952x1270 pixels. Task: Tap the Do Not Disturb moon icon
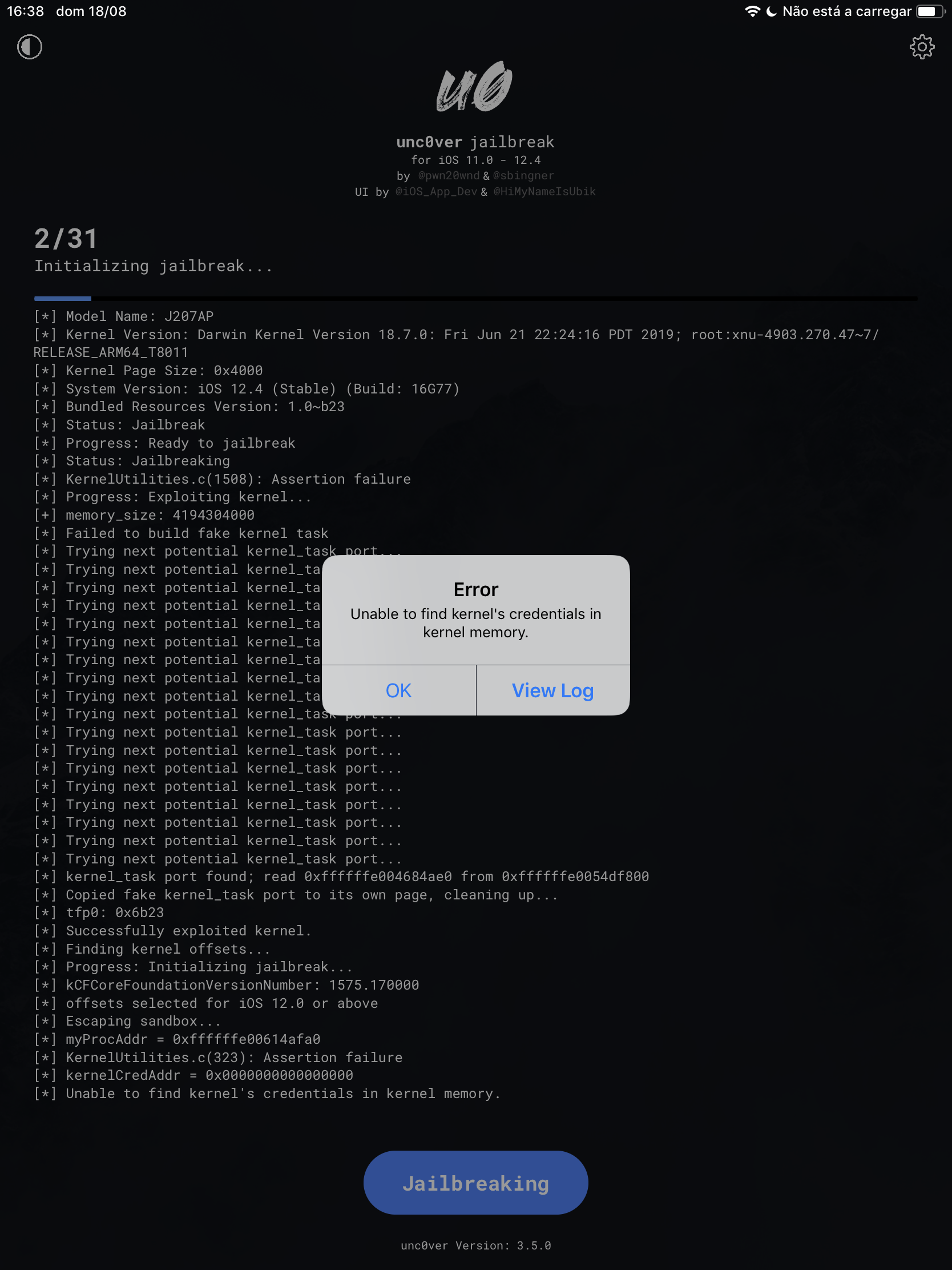pos(771,11)
